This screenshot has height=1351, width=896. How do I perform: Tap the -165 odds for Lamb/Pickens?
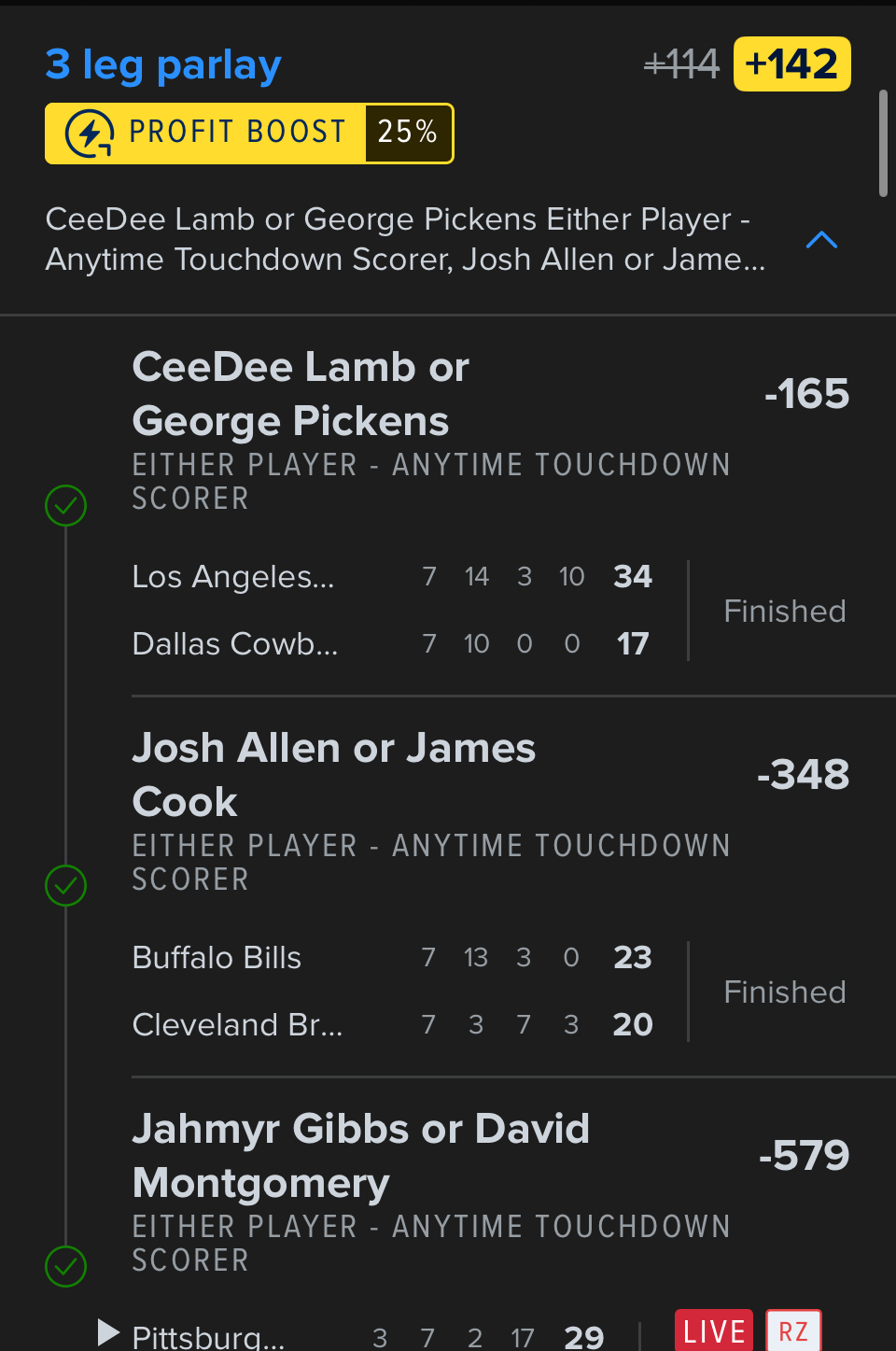coord(806,394)
